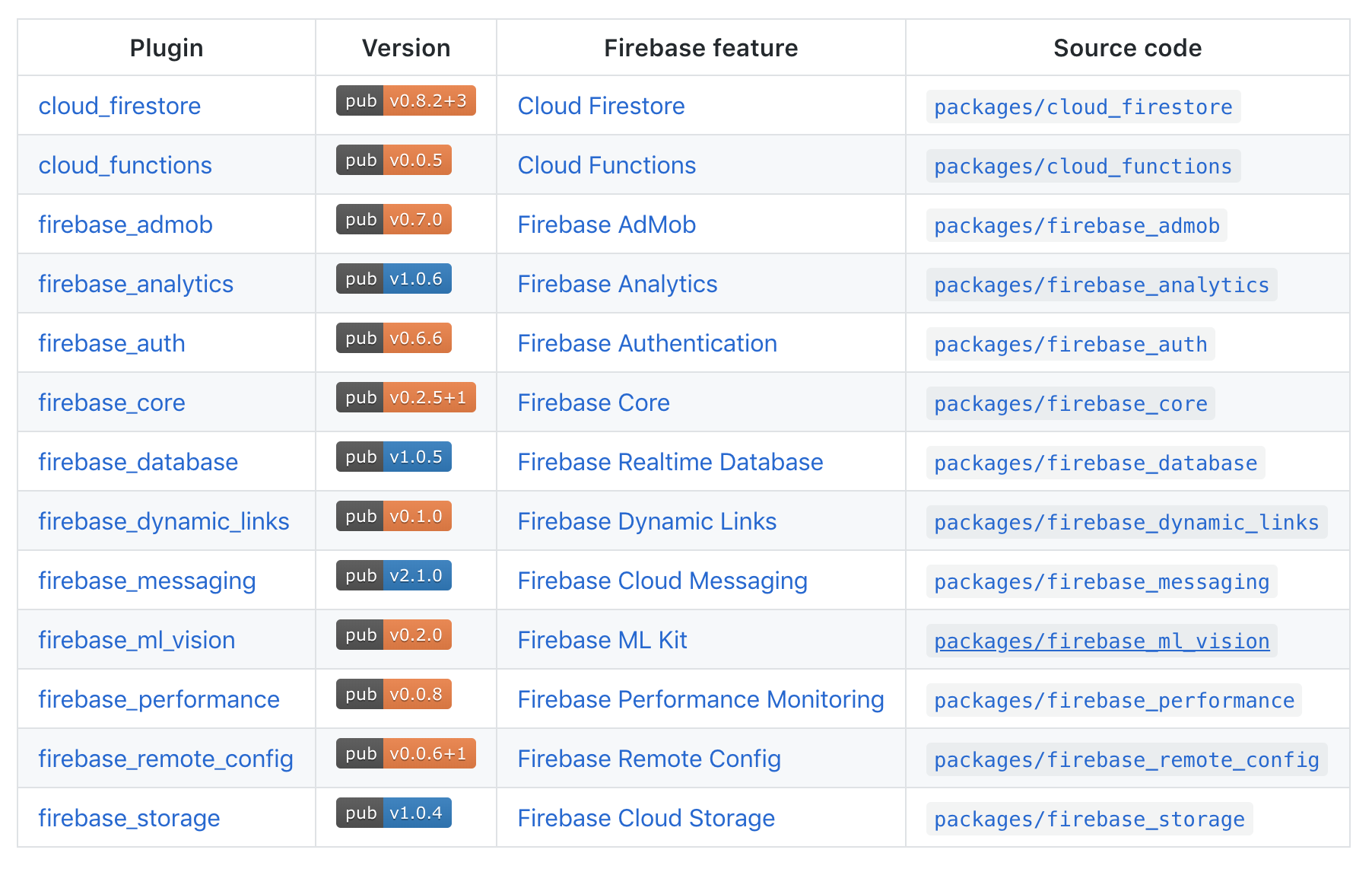This screenshot has height=872, width=1372.
Task: Follow the Firebase Core feature link
Action: [594, 403]
